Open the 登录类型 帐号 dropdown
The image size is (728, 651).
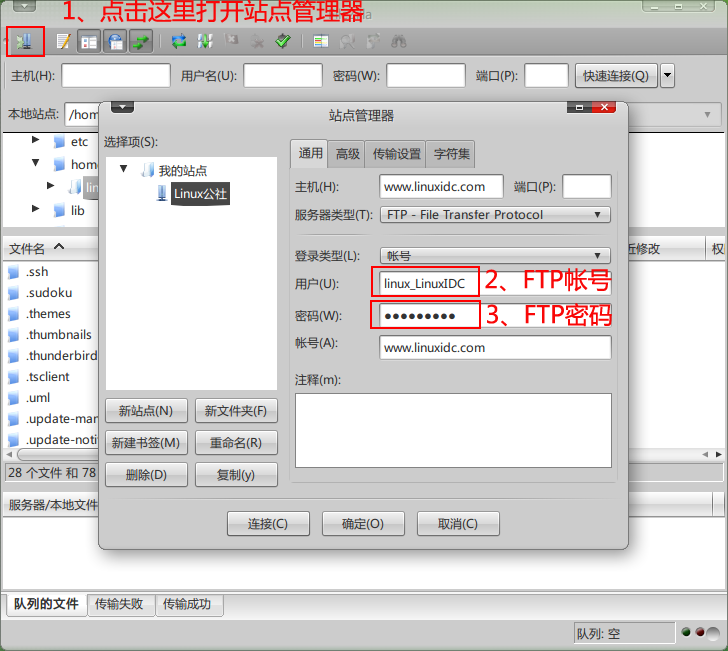(x=495, y=255)
